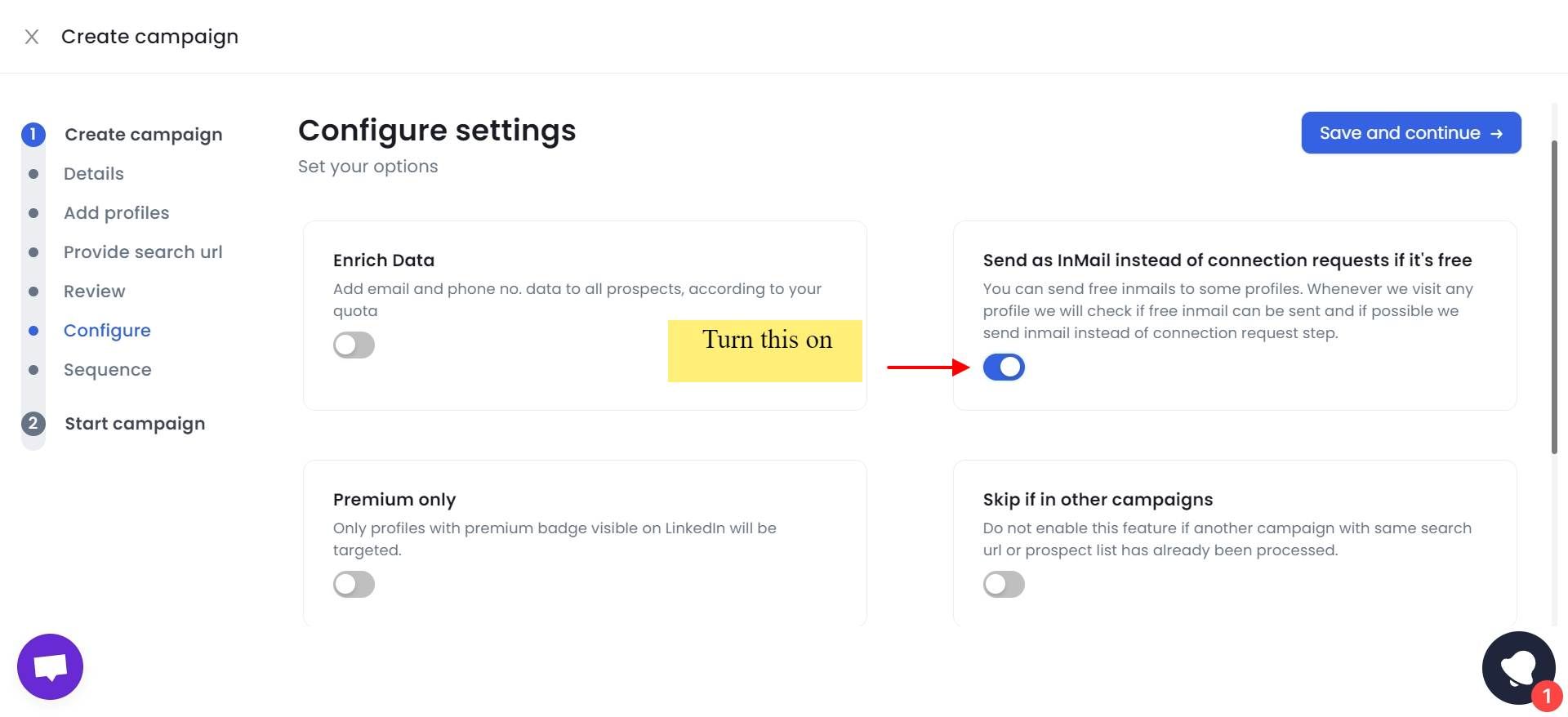
Task: Click the yellow Turn this on annotation
Action: tap(765, 350)
